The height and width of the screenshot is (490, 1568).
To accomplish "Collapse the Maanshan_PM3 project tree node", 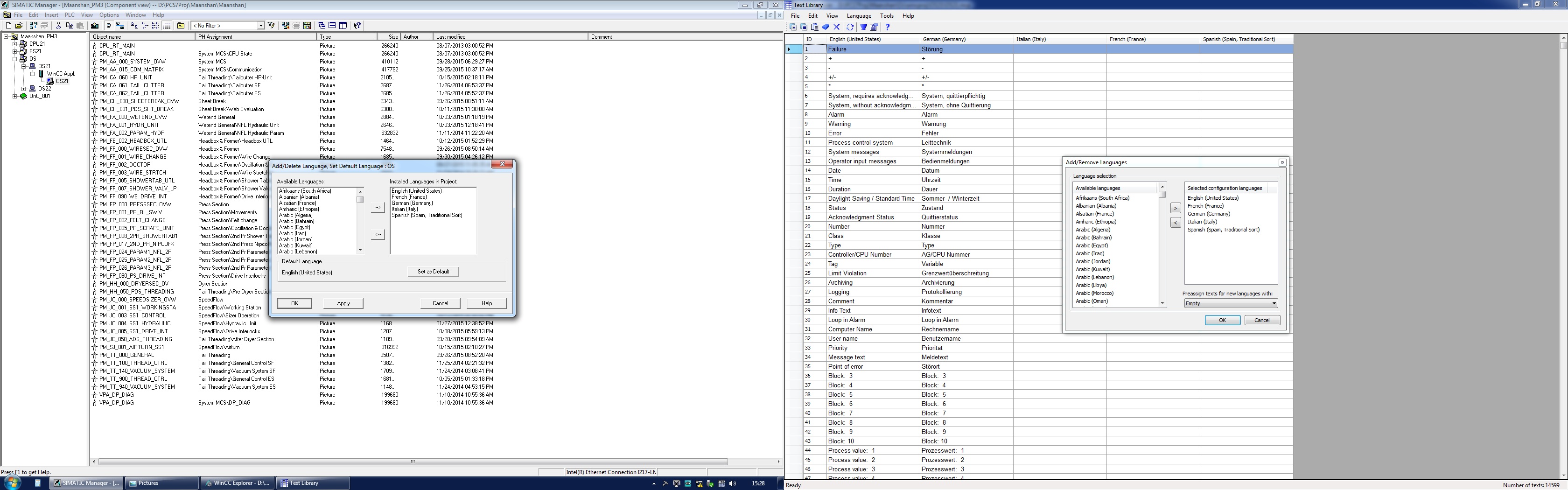I will (x=6, y=36).
